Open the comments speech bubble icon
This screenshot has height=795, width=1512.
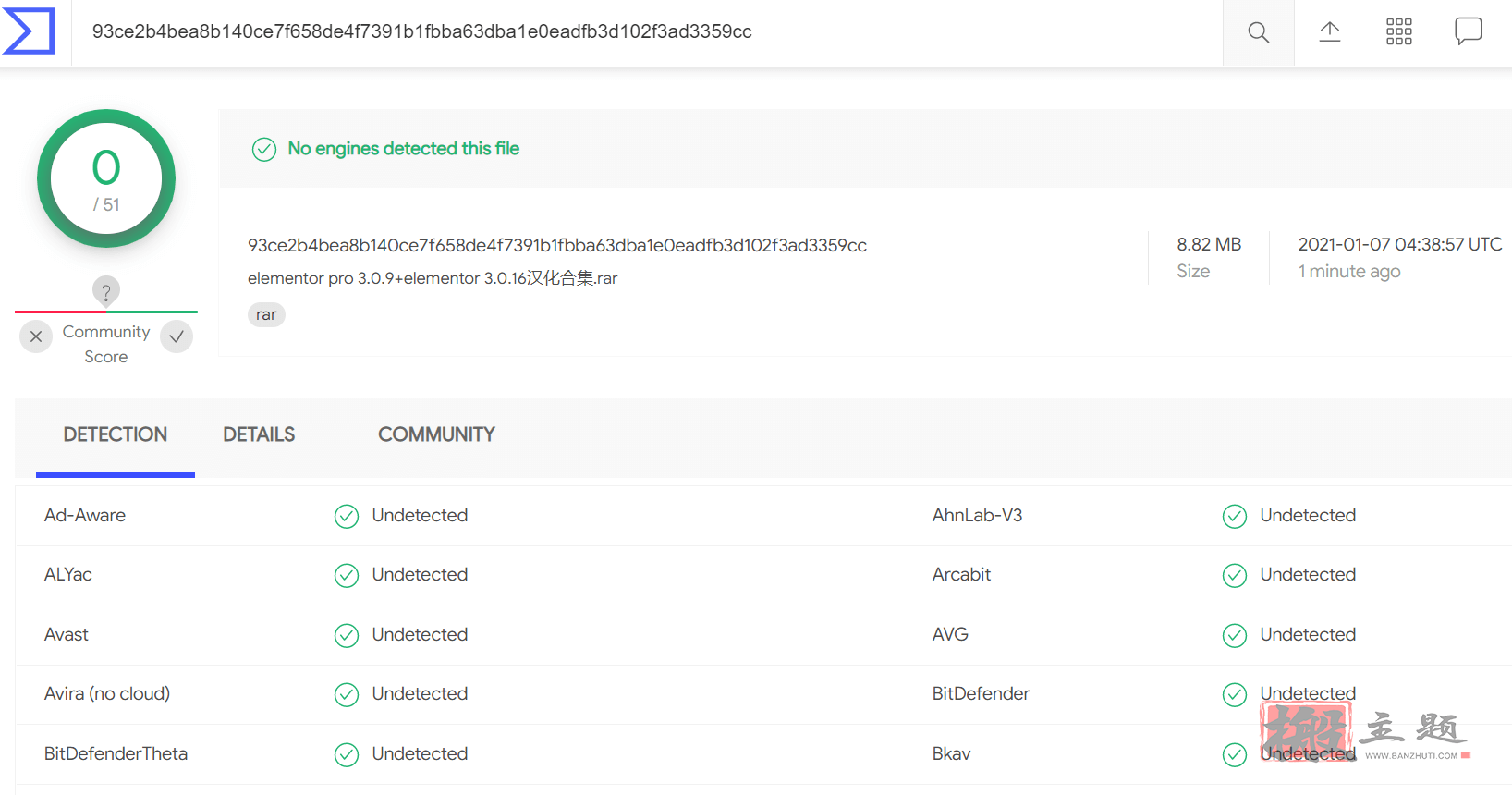[x=1468, y=31]
